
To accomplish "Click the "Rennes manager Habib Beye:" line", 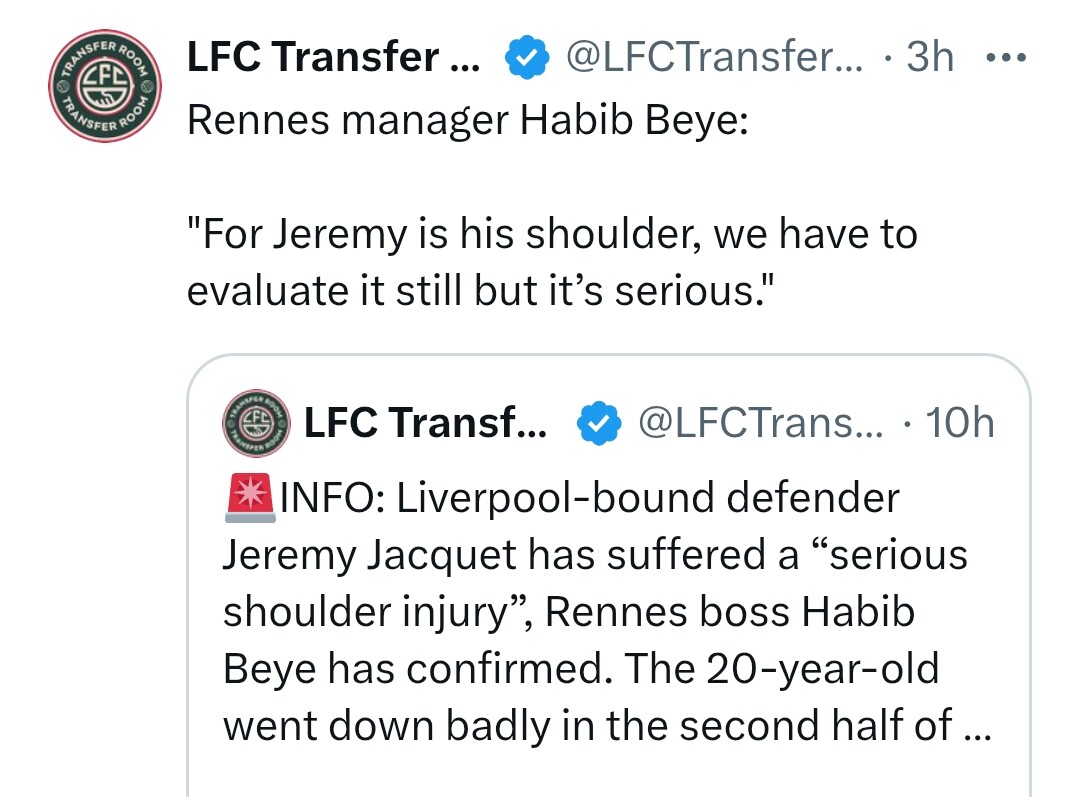I will click(x=467, y=120).
